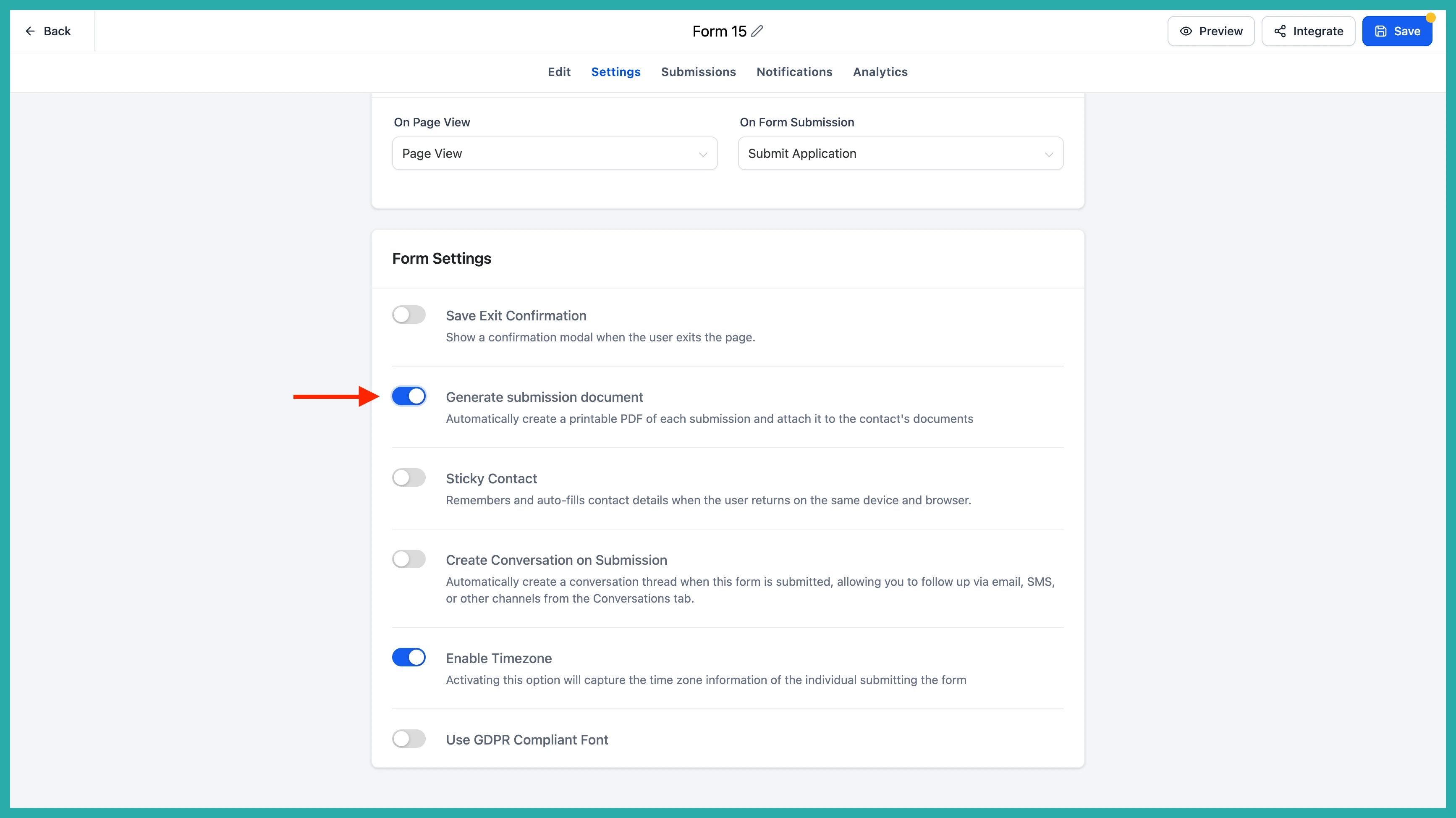
Task: Disable Generate submission document toggle
Action: point(409,396)
